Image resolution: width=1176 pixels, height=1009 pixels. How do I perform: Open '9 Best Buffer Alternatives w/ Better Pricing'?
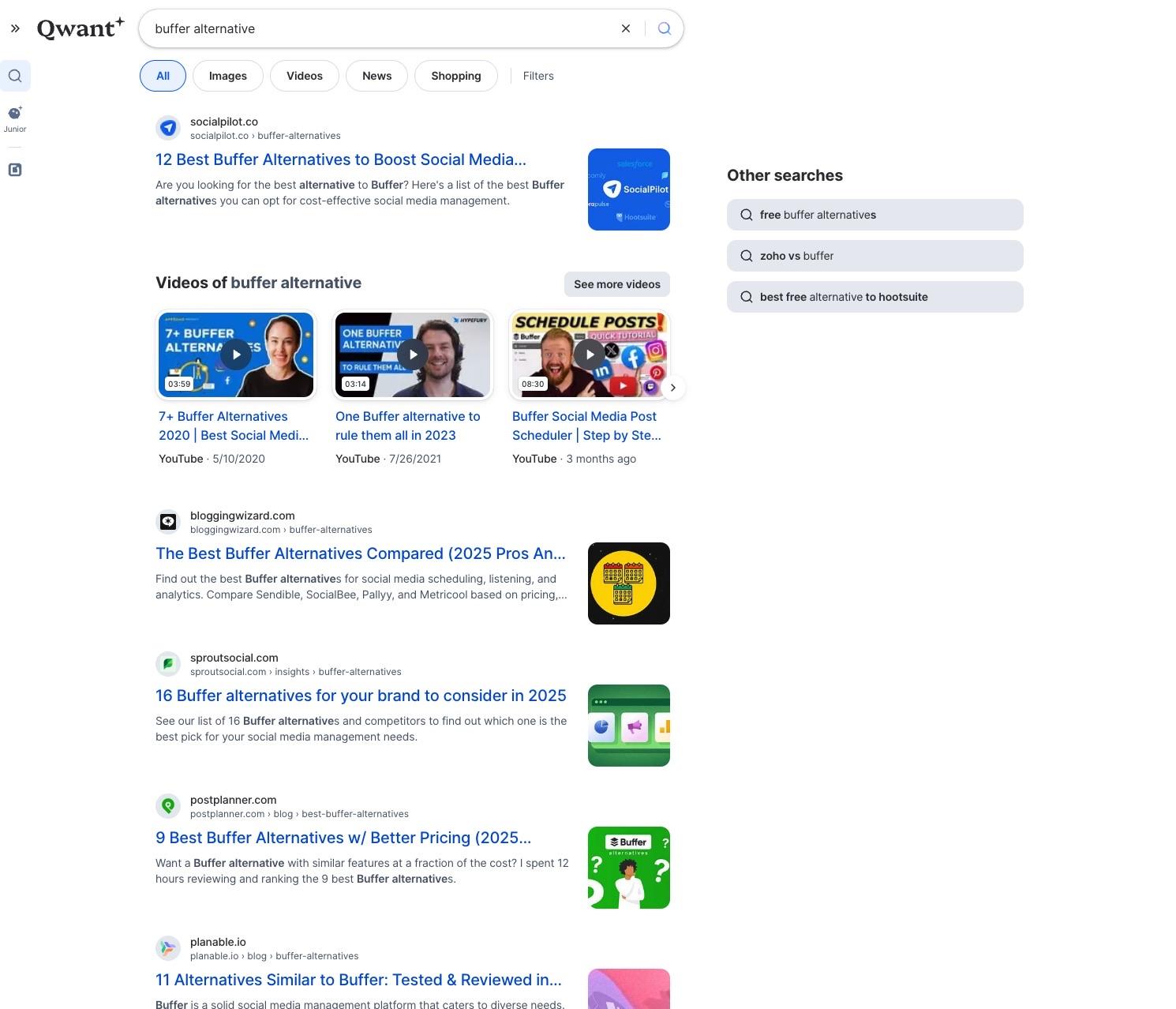[343, 838]
